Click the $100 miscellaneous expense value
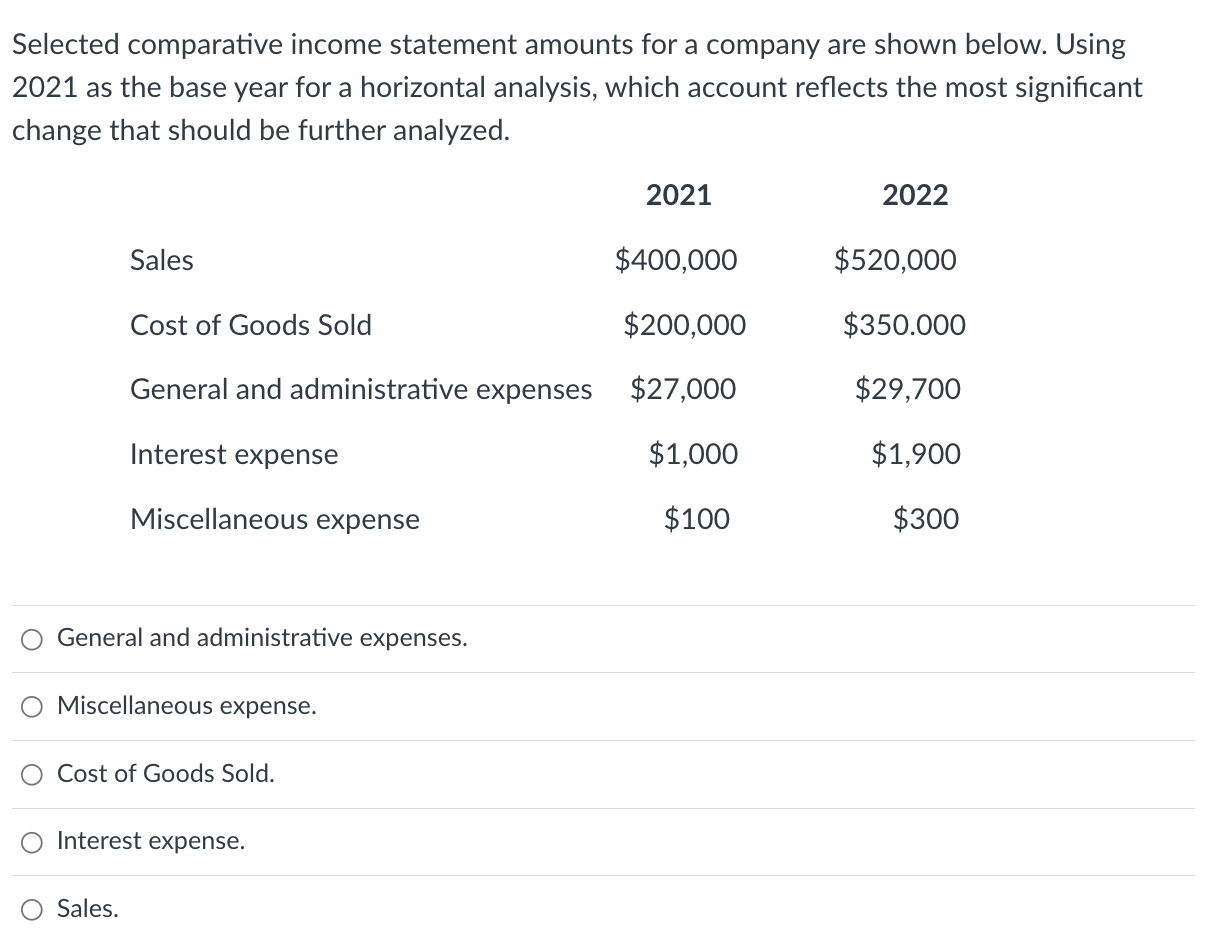Image resolution: width=1216 pixels, height=952 pixels. pyautogui.click(x=697, y=520)
